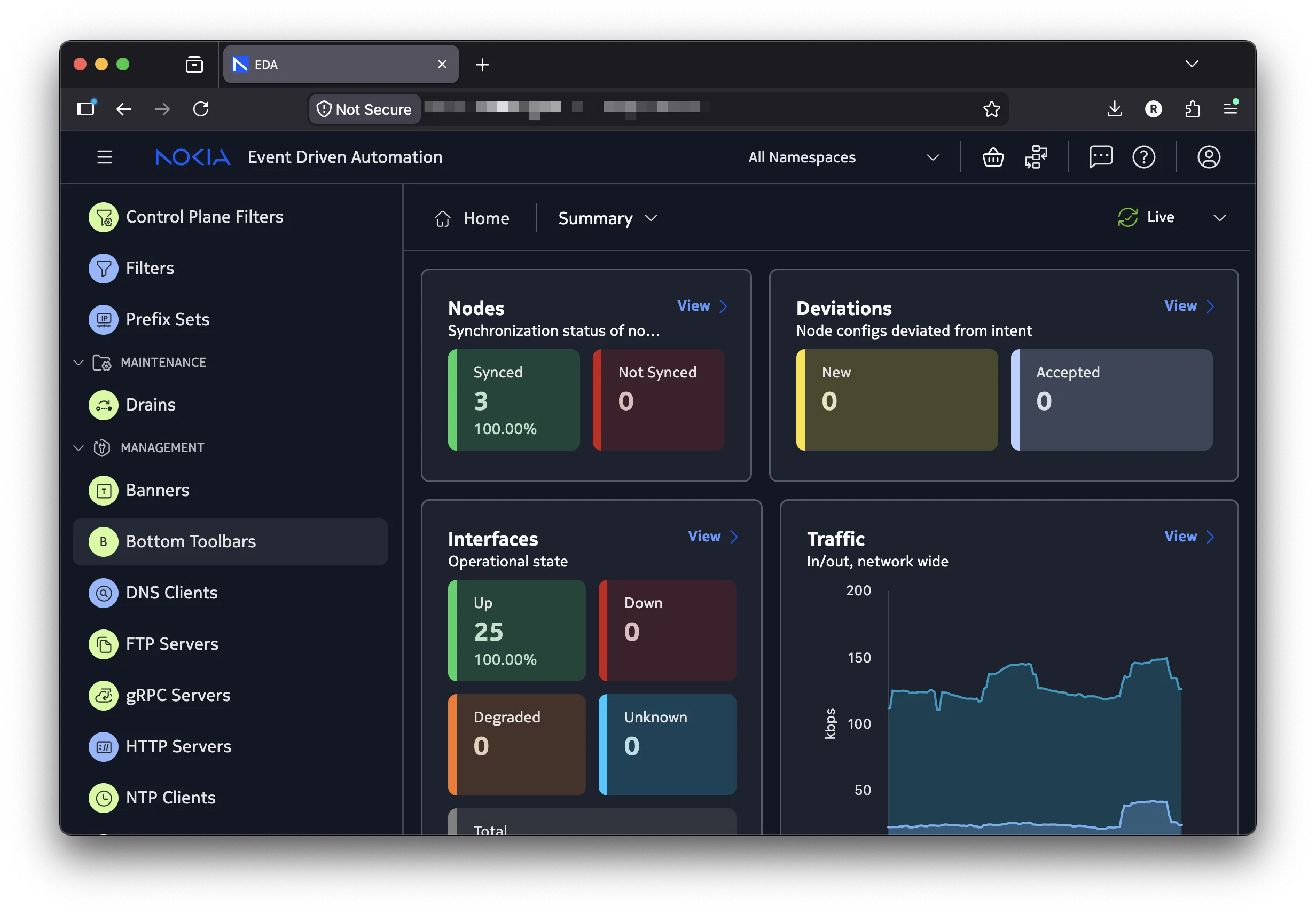Open the hamburger navigation menu

tap(104, 157)
